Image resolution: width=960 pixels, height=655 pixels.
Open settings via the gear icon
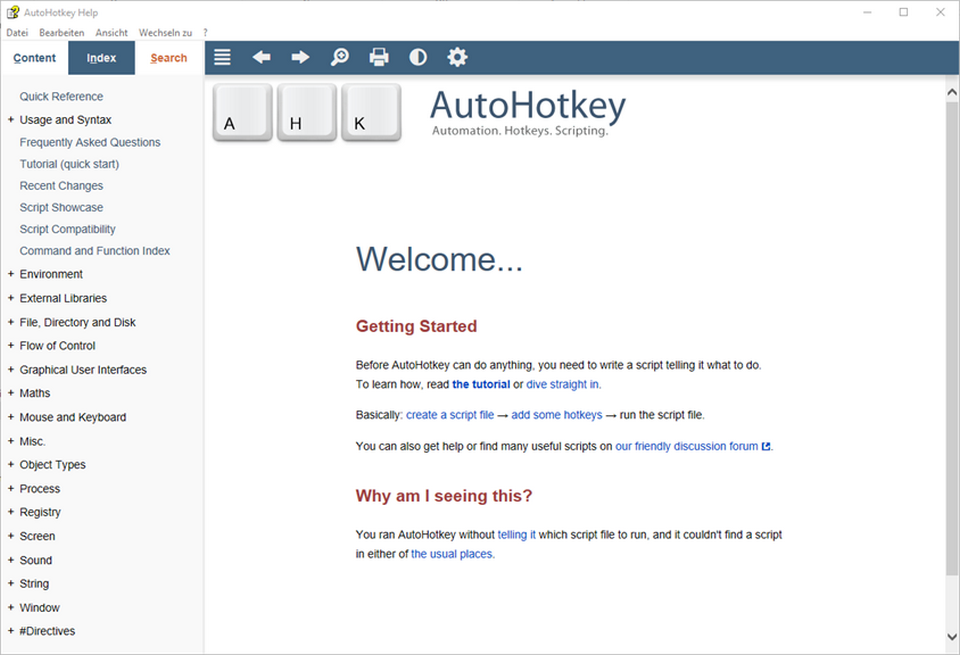tap(456, 57)
